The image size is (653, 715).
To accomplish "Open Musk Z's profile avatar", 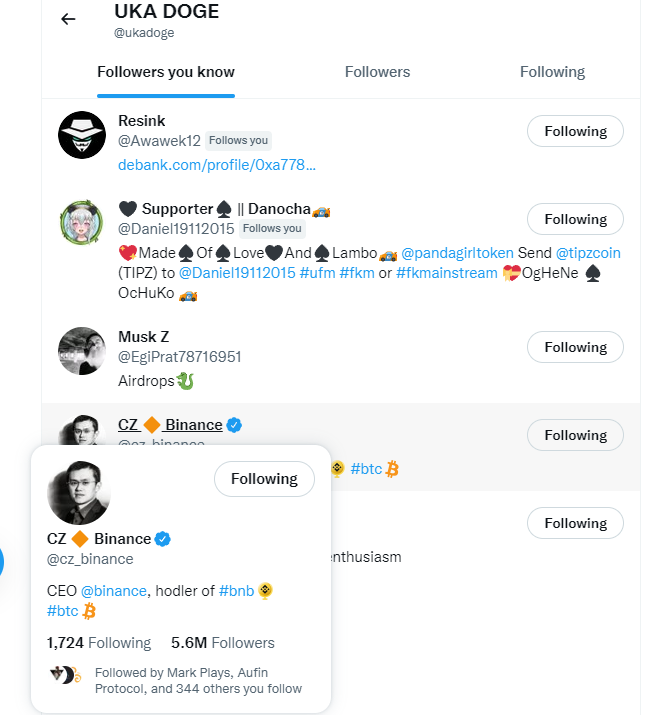I will (82, 351).
